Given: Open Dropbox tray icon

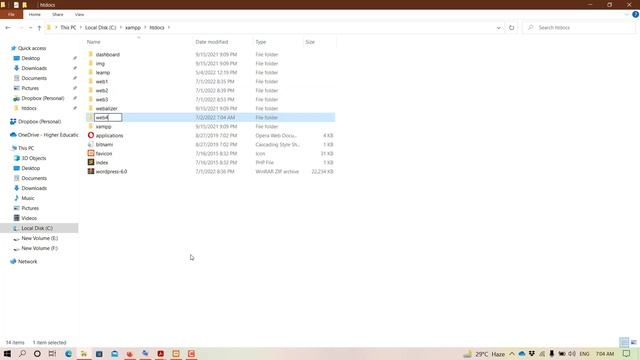Looking at the screenshot, I should click(531, 354).
